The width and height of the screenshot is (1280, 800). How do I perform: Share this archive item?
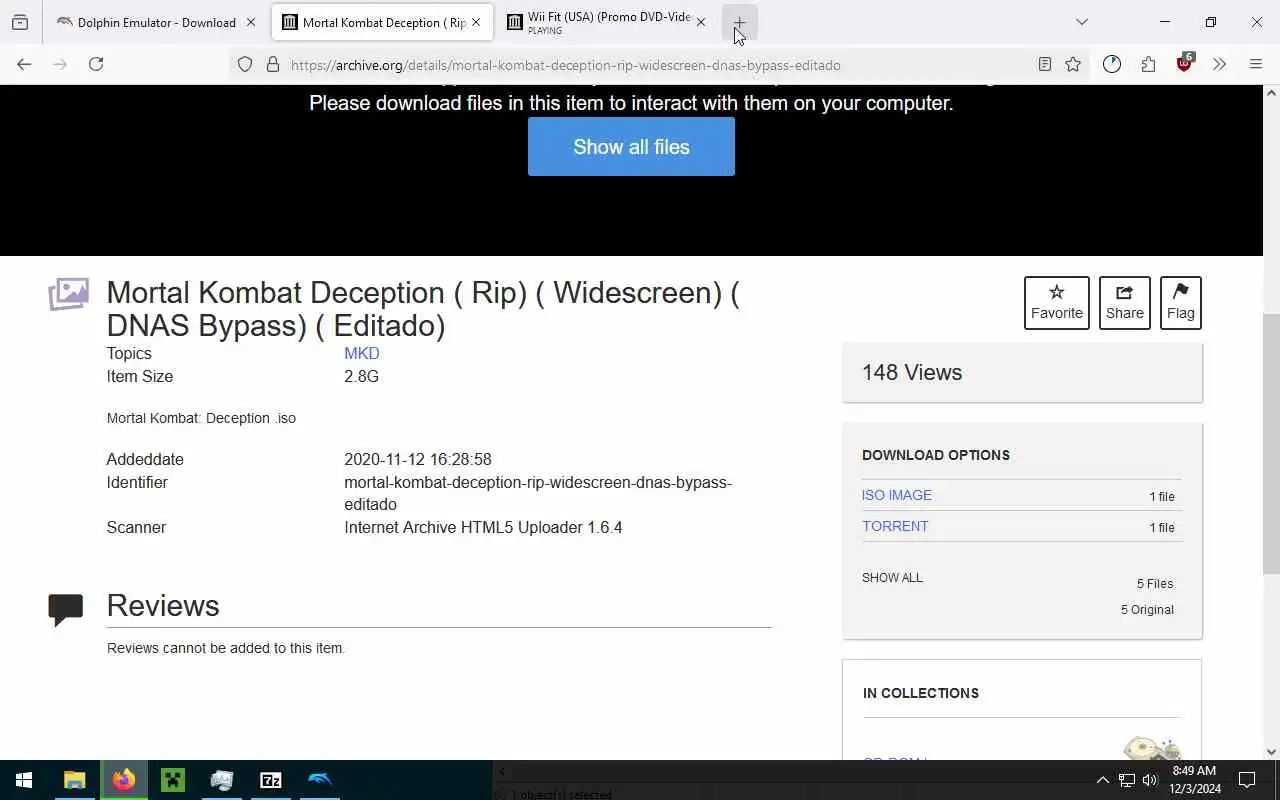[x=1125, y=303]
